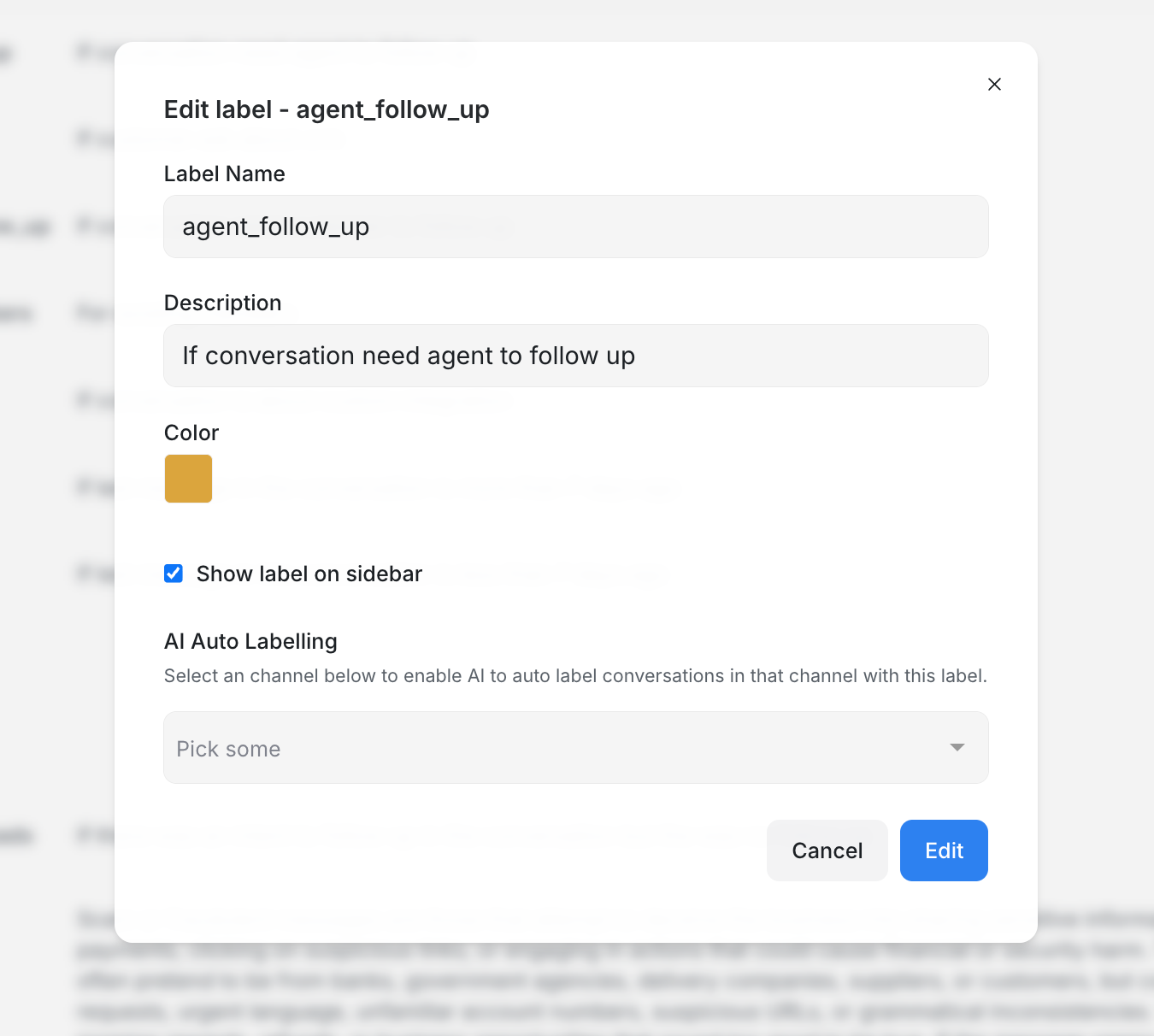The height and width of the screenshot is (1036, 1154).
Task: Click the 'Show label on sidebar' text label
Action: coord(309,574)
